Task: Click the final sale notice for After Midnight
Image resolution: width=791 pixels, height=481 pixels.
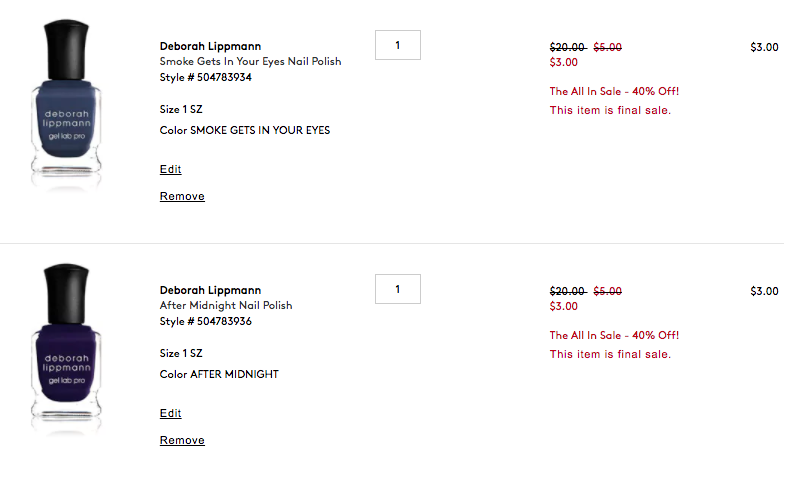Action: coord(610,354)
